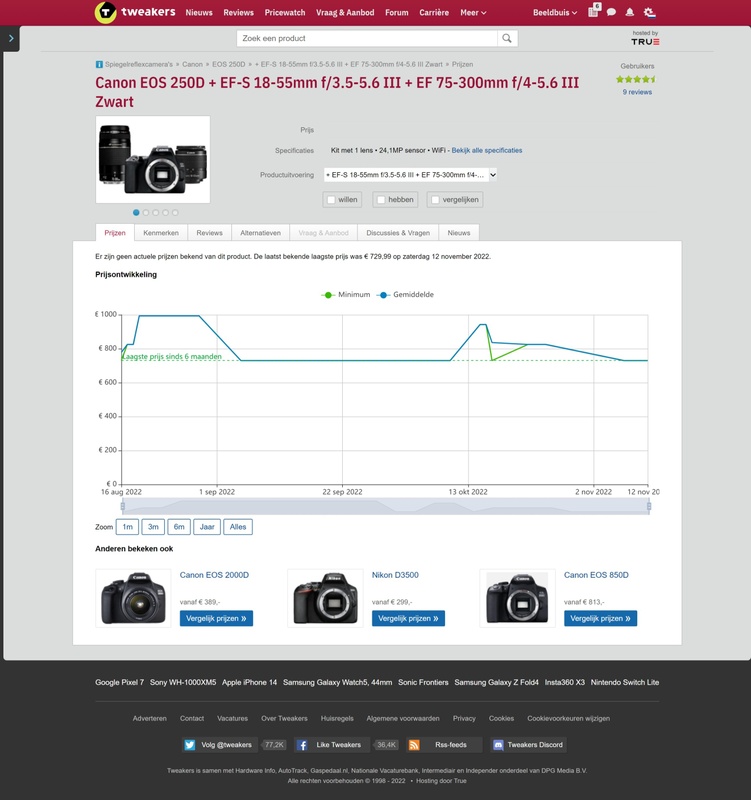Click Vergelijk prijzen for Nikon D3500
Screen dimensions: 751x800
pos(408,618)
